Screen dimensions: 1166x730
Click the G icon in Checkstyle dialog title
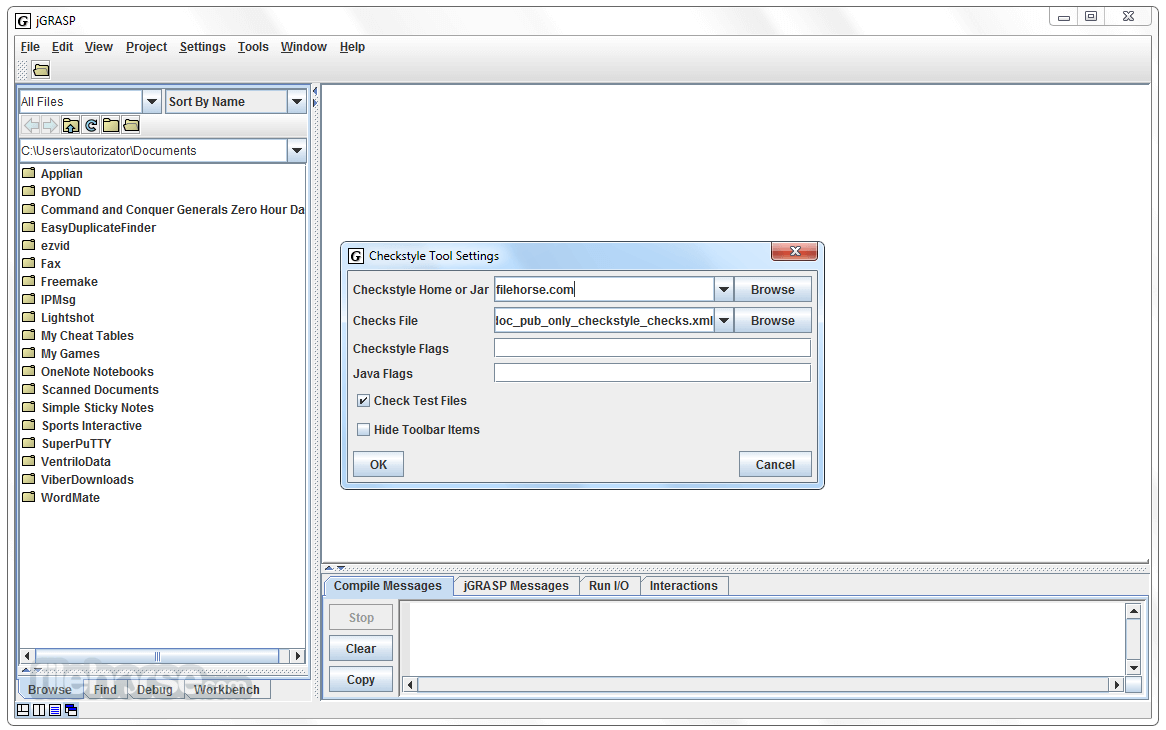tap(356, 256)
